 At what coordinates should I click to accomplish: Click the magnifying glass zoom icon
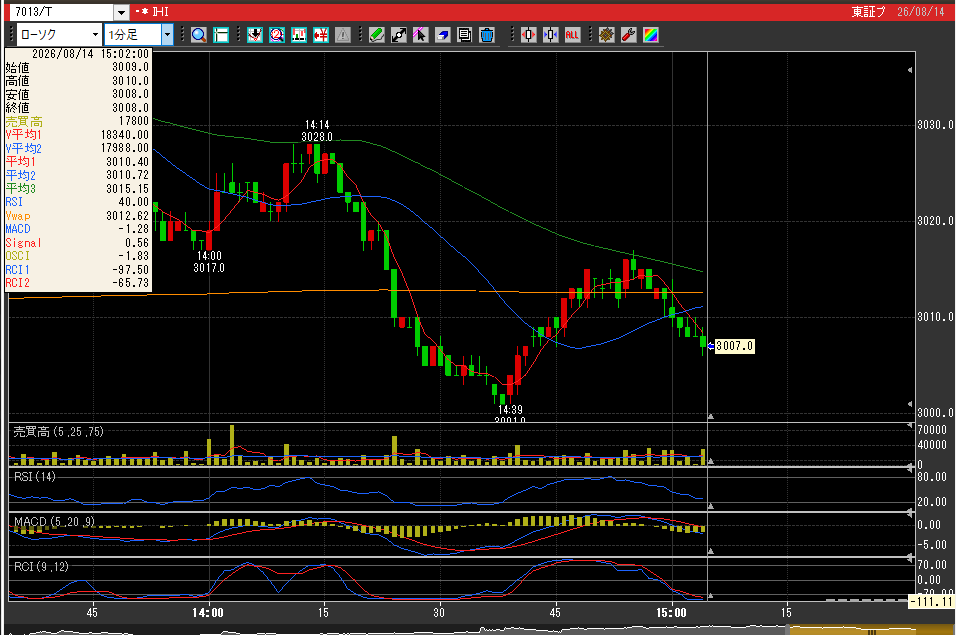[x=198, y=35]
